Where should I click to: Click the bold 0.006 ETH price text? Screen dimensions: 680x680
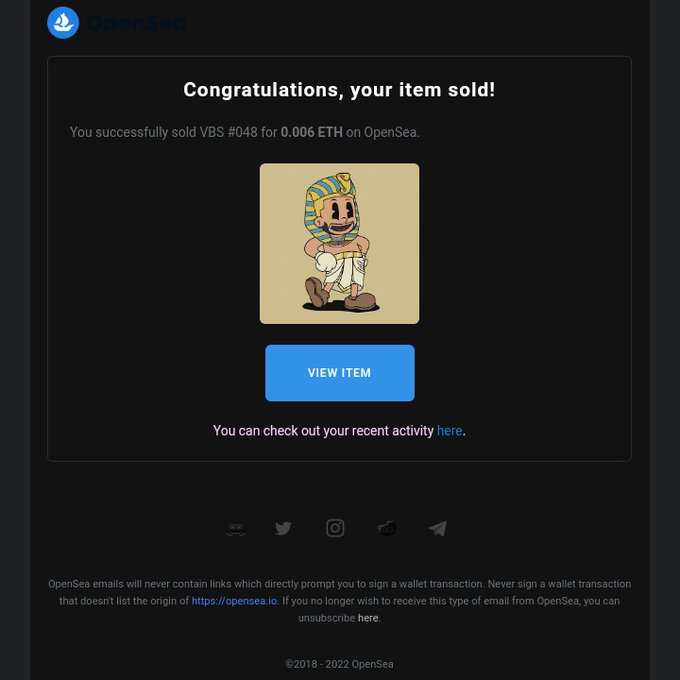point(311,132)
